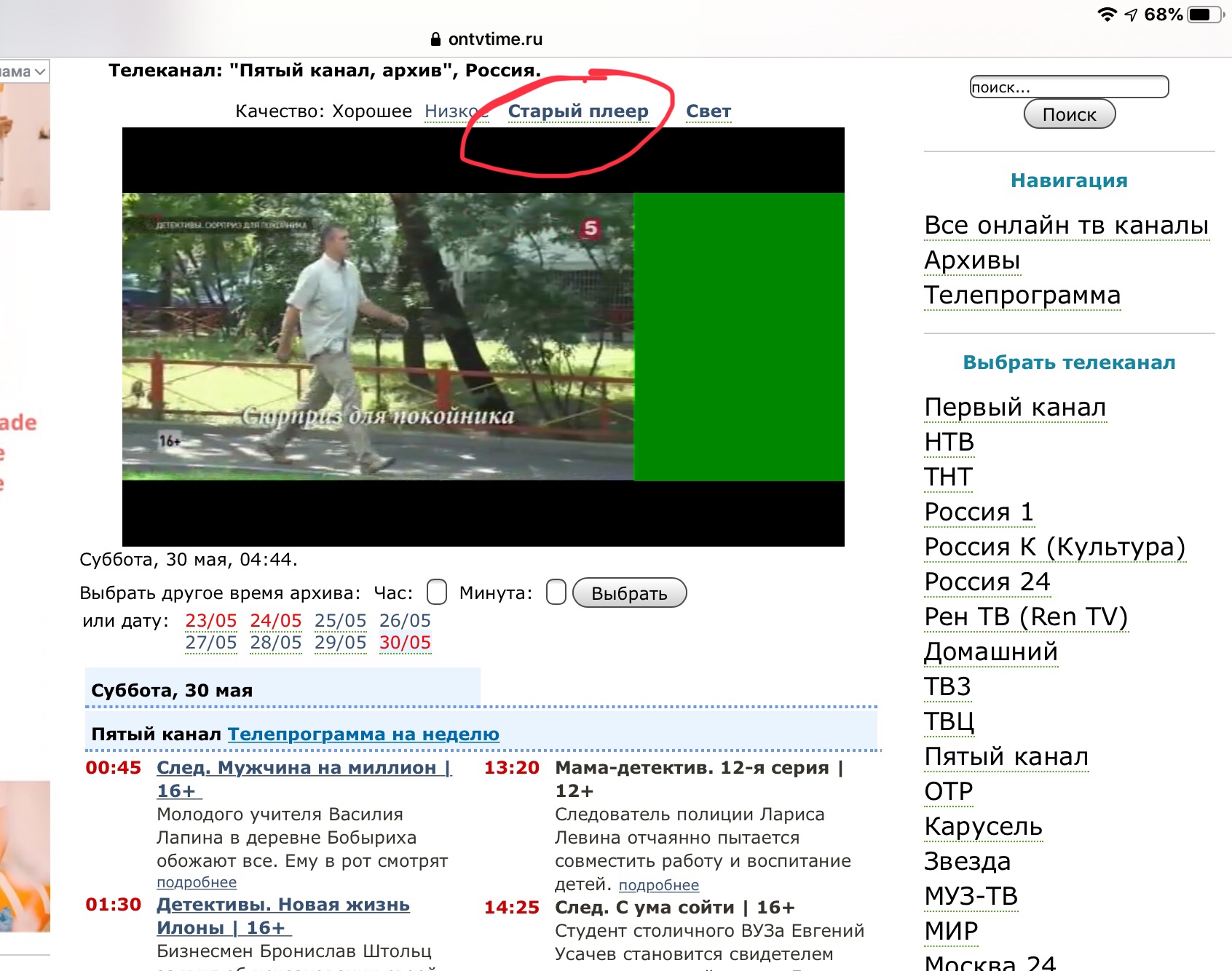Select Пятый канал in the channel list
The width and height of the screenshot is (1232, 971).
1007,757
